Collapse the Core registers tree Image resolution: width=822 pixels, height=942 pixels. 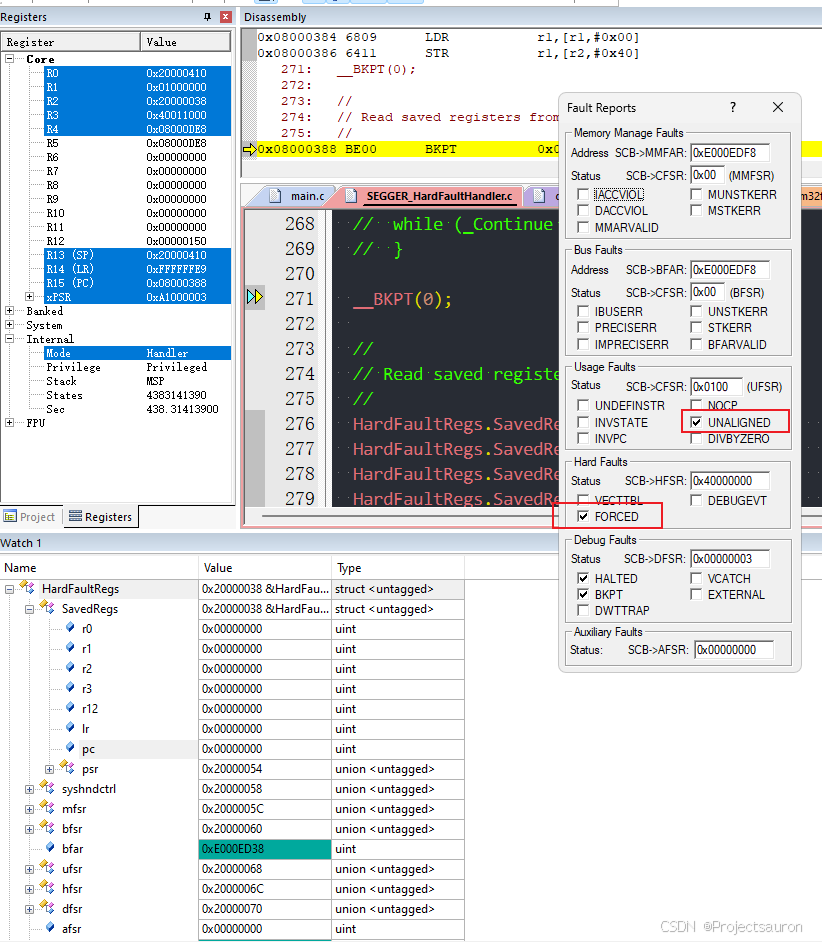point(10,59)
